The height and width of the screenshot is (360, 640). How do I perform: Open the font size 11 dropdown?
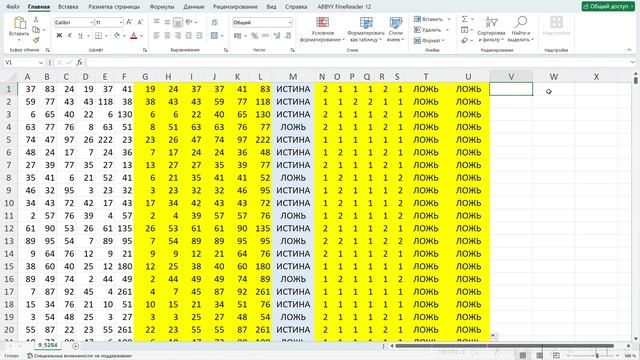click(121, 22)
